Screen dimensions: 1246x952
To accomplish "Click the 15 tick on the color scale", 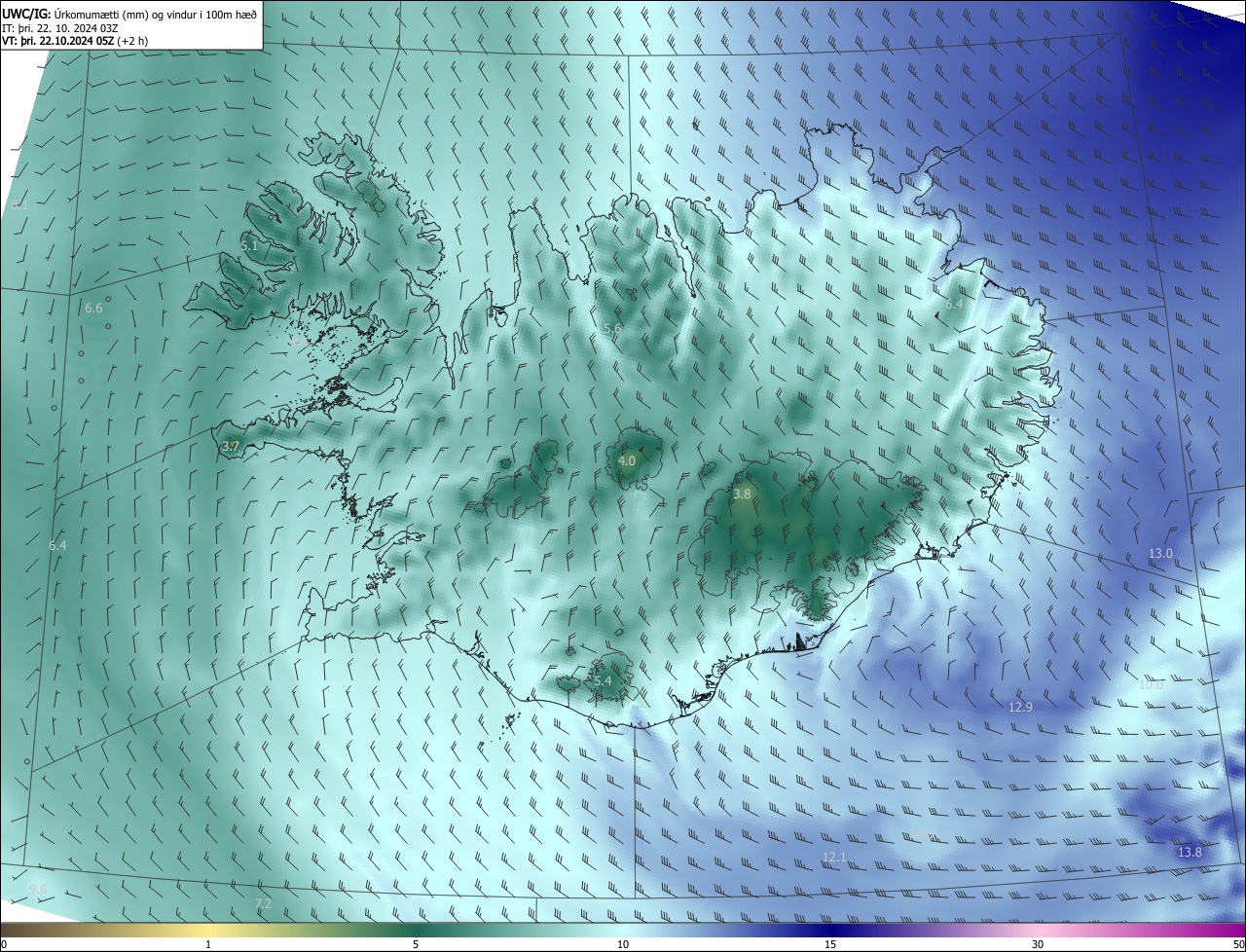I will (x=830, y=944).
